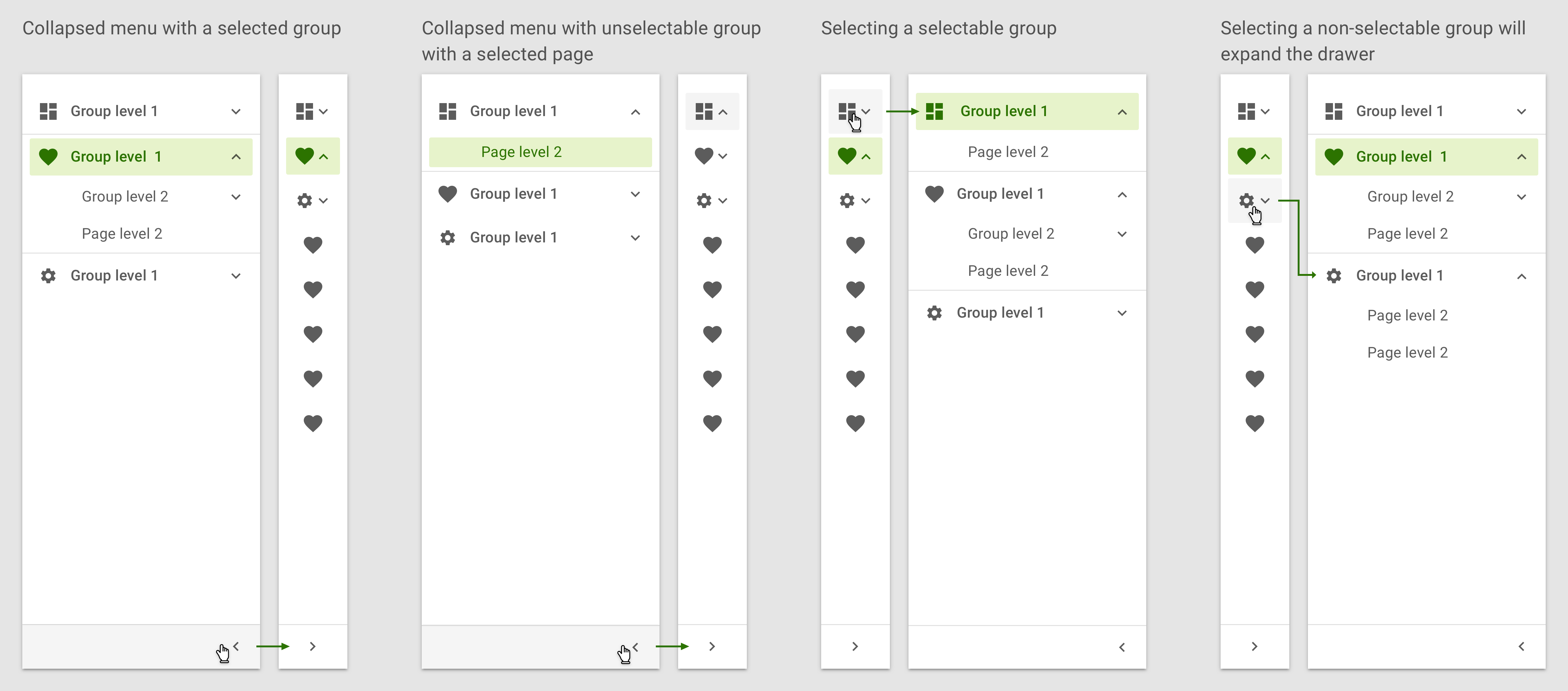Collapse the green-highlighted dashboard Group level 1 via its up chevron

pos(1122,112)
